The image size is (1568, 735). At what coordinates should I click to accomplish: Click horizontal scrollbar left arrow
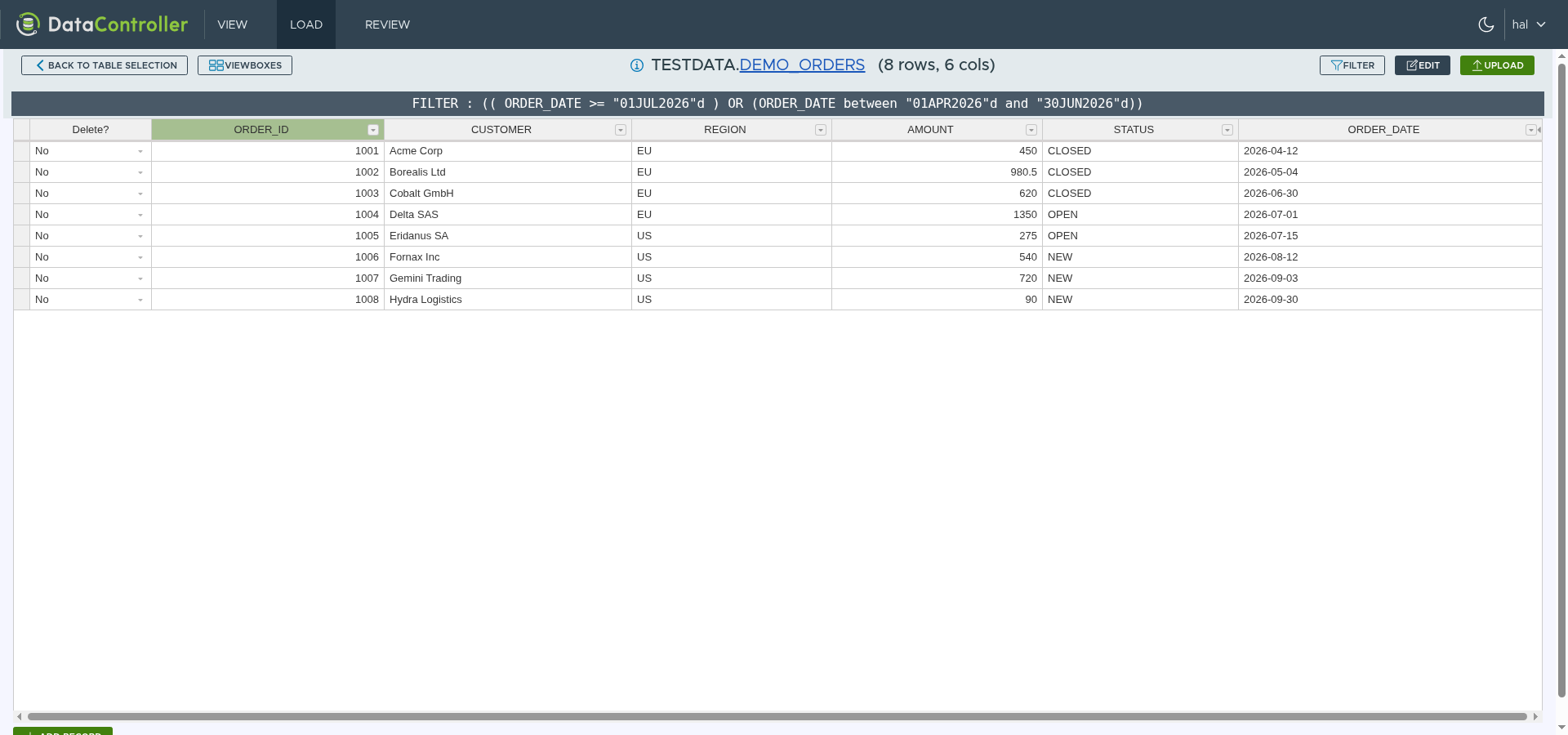[x=20, y=716]
